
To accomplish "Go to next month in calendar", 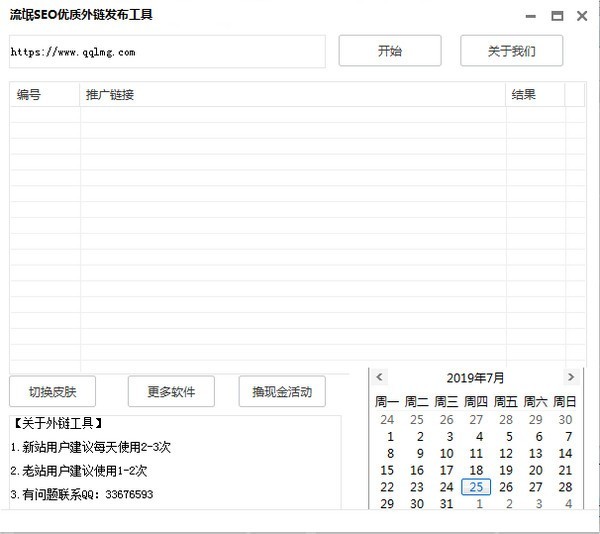I will tap(571, 377).
